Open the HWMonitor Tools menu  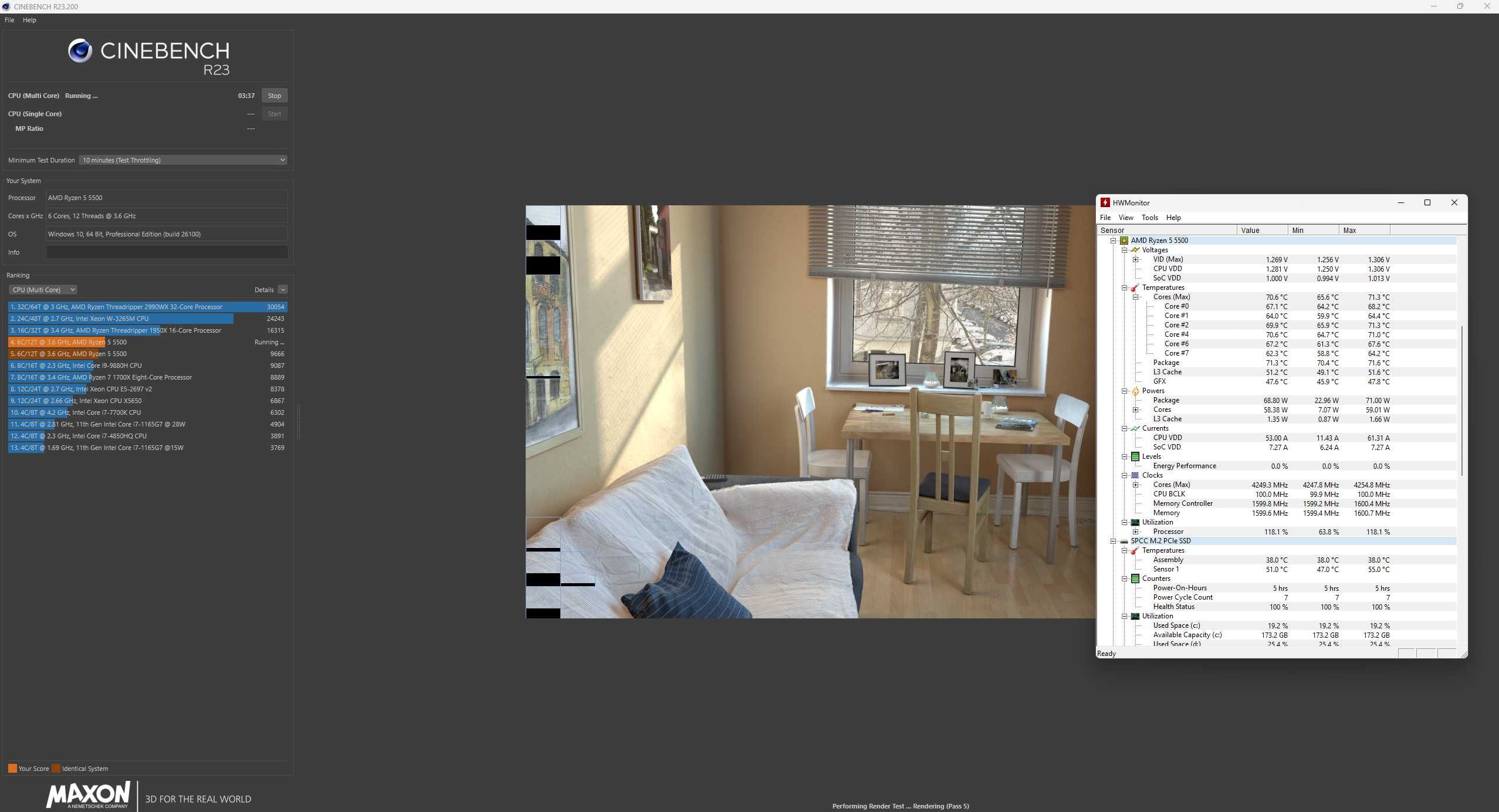1150,218
